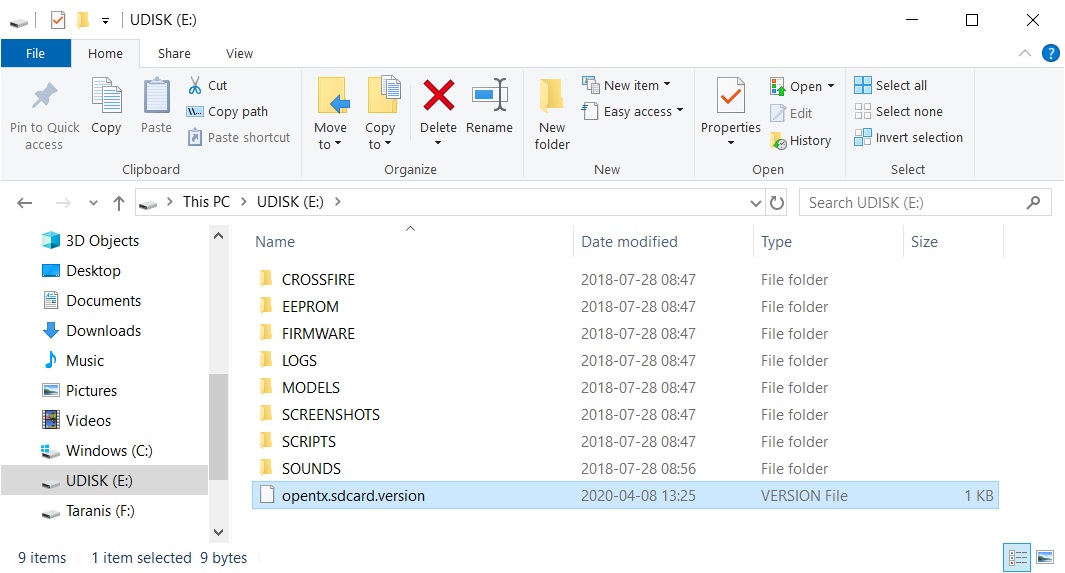
Task: Switch to Large icons view in status bar
Action: click(x=1045, y=558)
